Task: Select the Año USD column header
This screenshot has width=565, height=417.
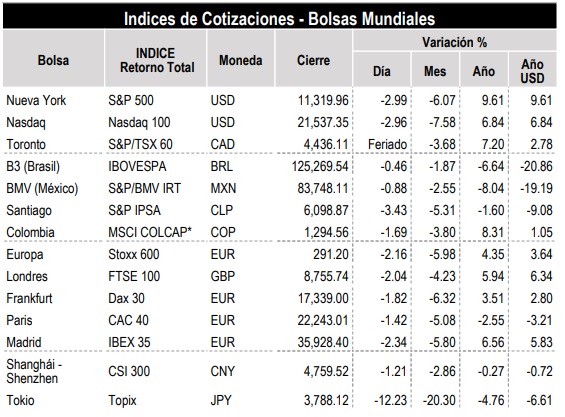Action: tap(533, 71)
